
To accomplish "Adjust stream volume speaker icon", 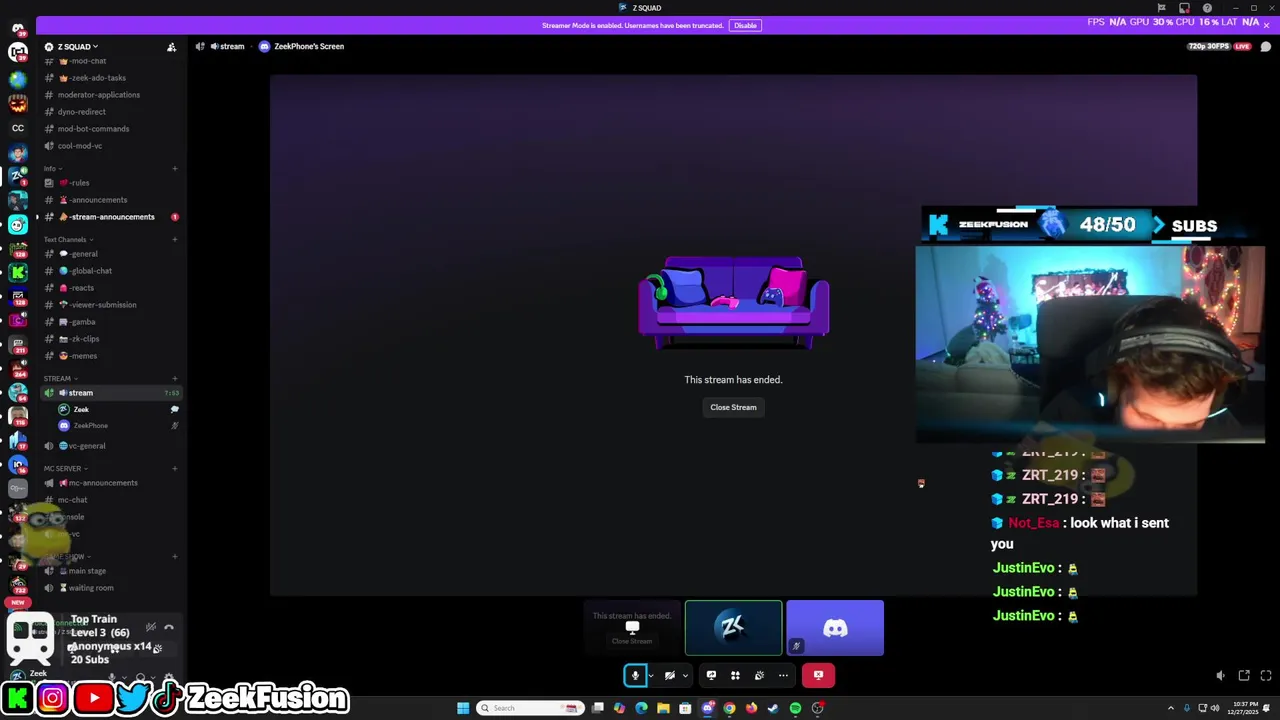I will (1220, 676).
